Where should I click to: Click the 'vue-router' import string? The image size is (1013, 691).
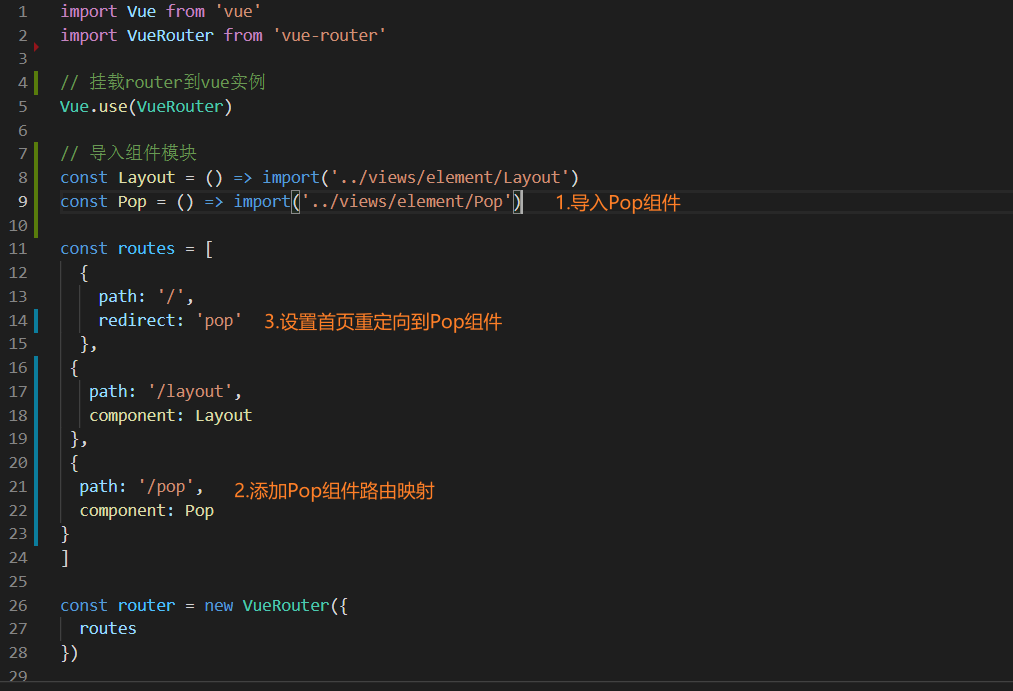(329, 35)
